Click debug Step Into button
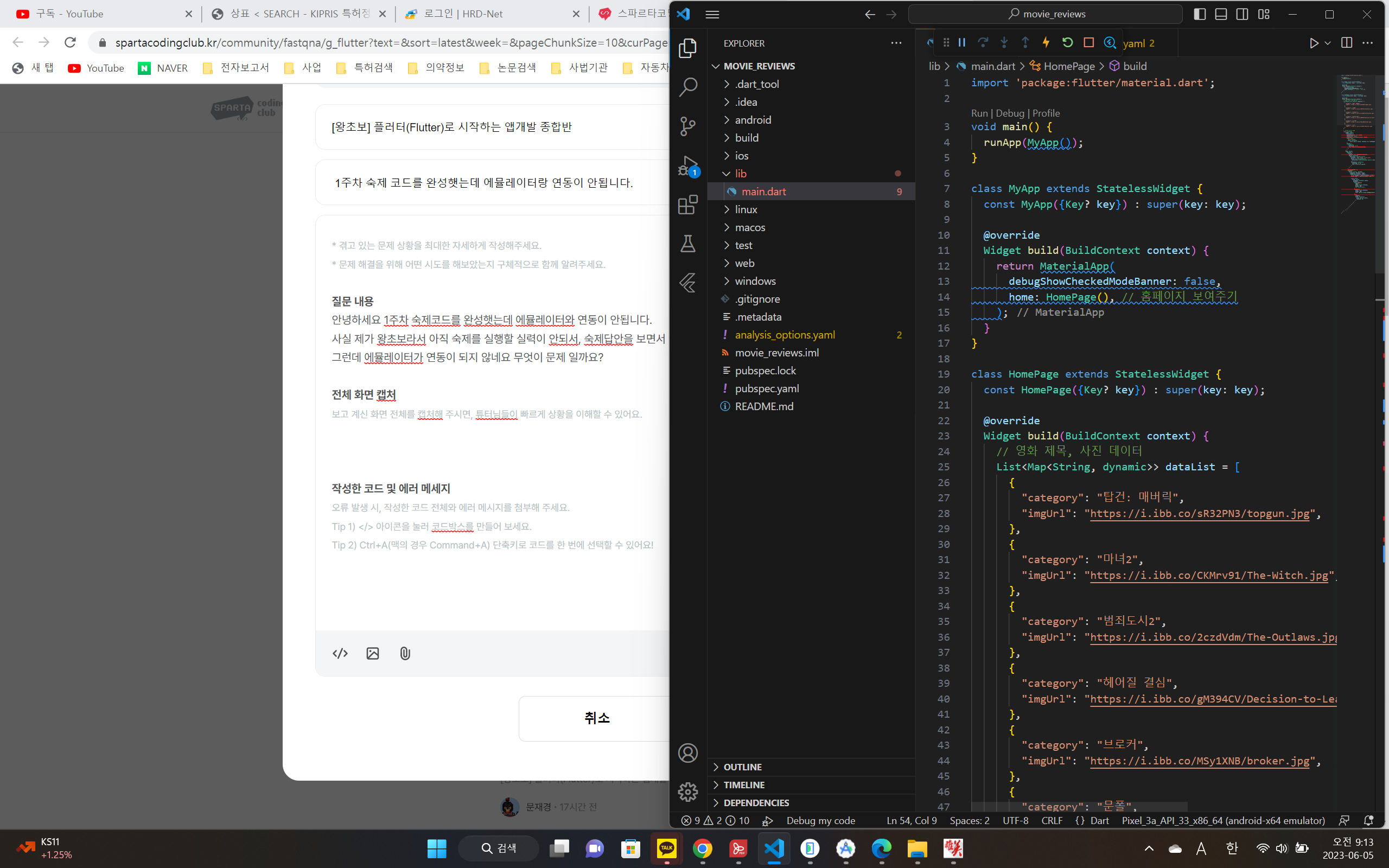The height and width of the screenshot is (868, 1389). pos(1004,42)
